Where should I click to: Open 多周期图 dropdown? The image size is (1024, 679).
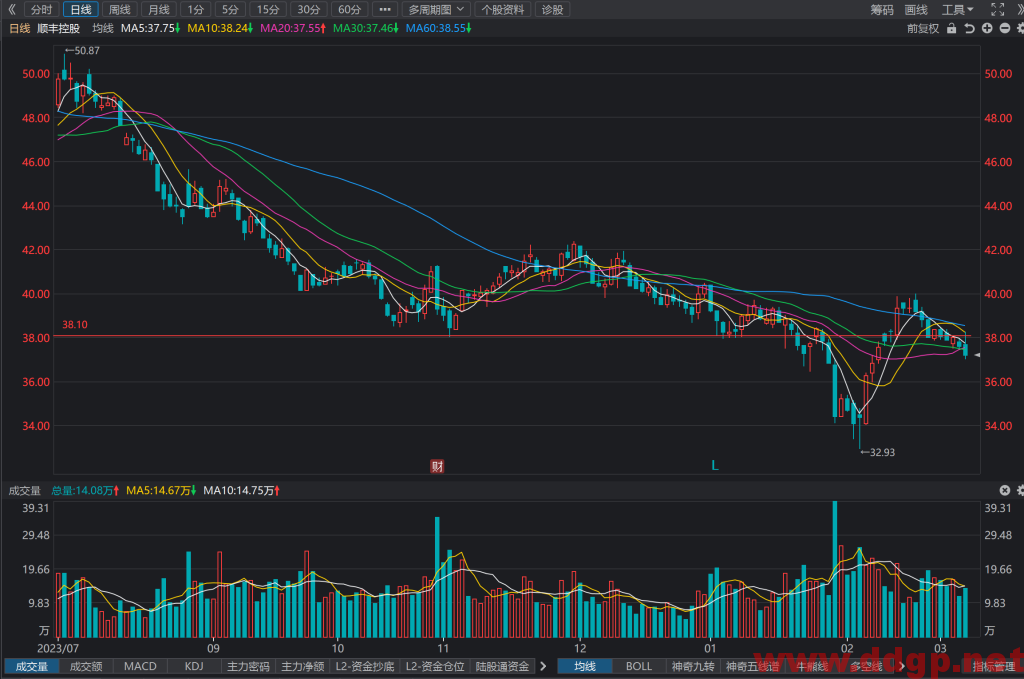[436, 9]
